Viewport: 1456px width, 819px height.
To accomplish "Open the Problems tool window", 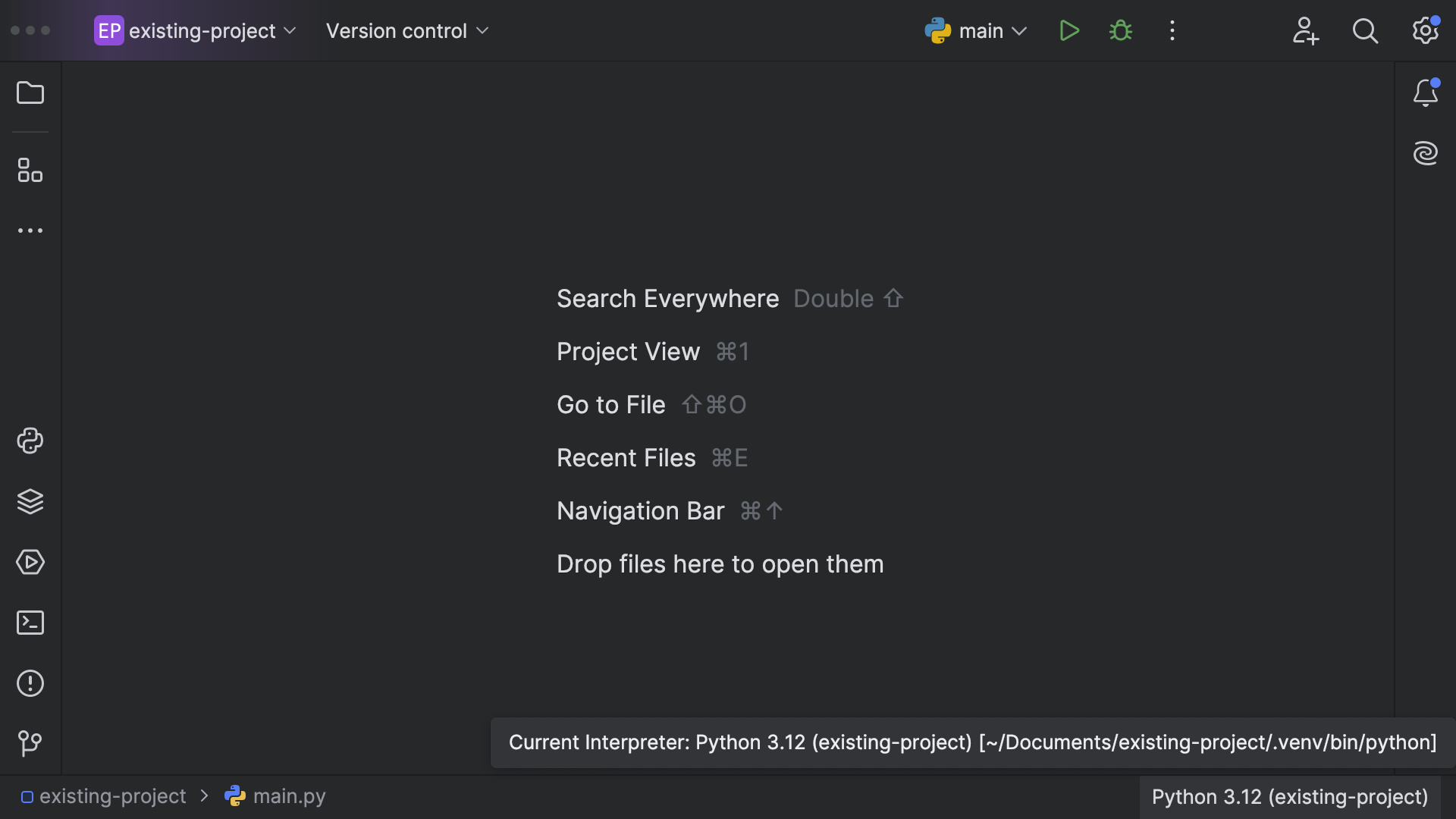I will (30, 683).
